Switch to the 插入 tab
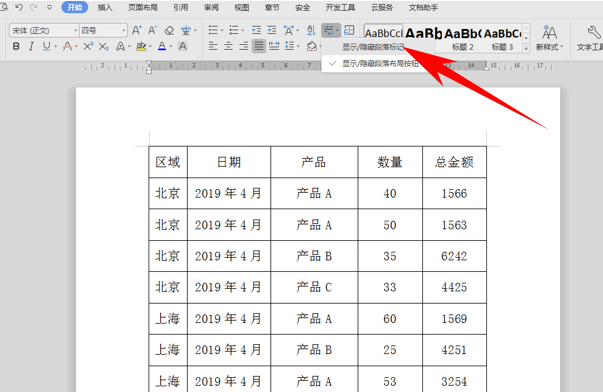 point(105,7)
